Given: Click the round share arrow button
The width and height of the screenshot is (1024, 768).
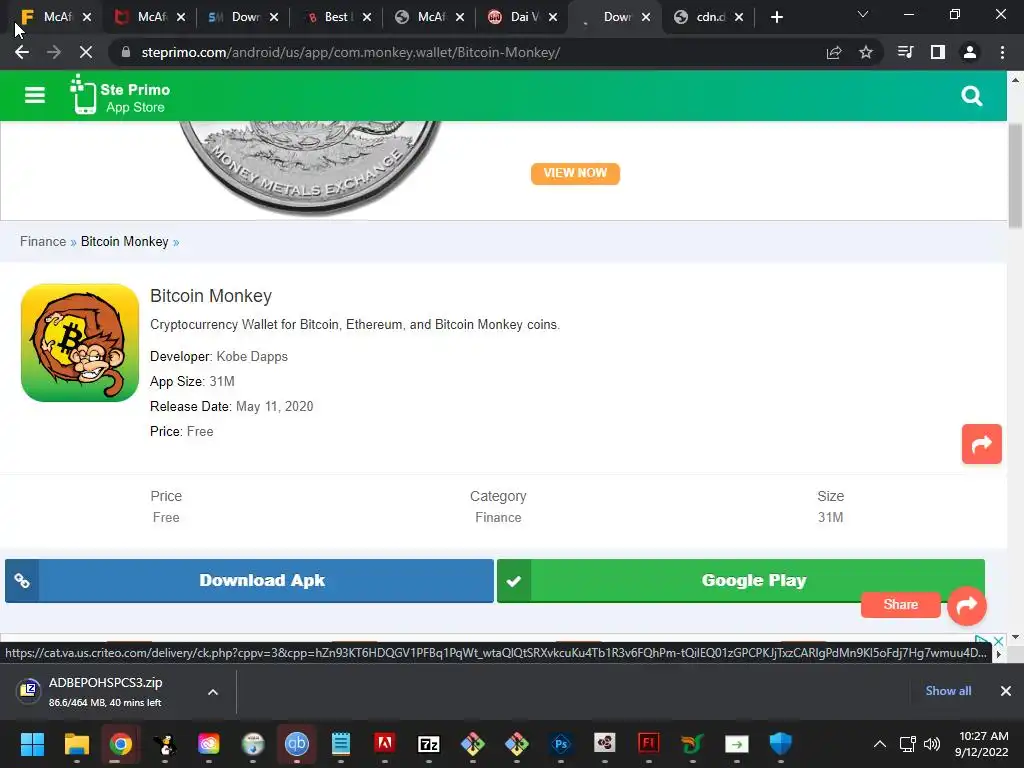Looking at the screenshot, I should click(x=967, y=605).
